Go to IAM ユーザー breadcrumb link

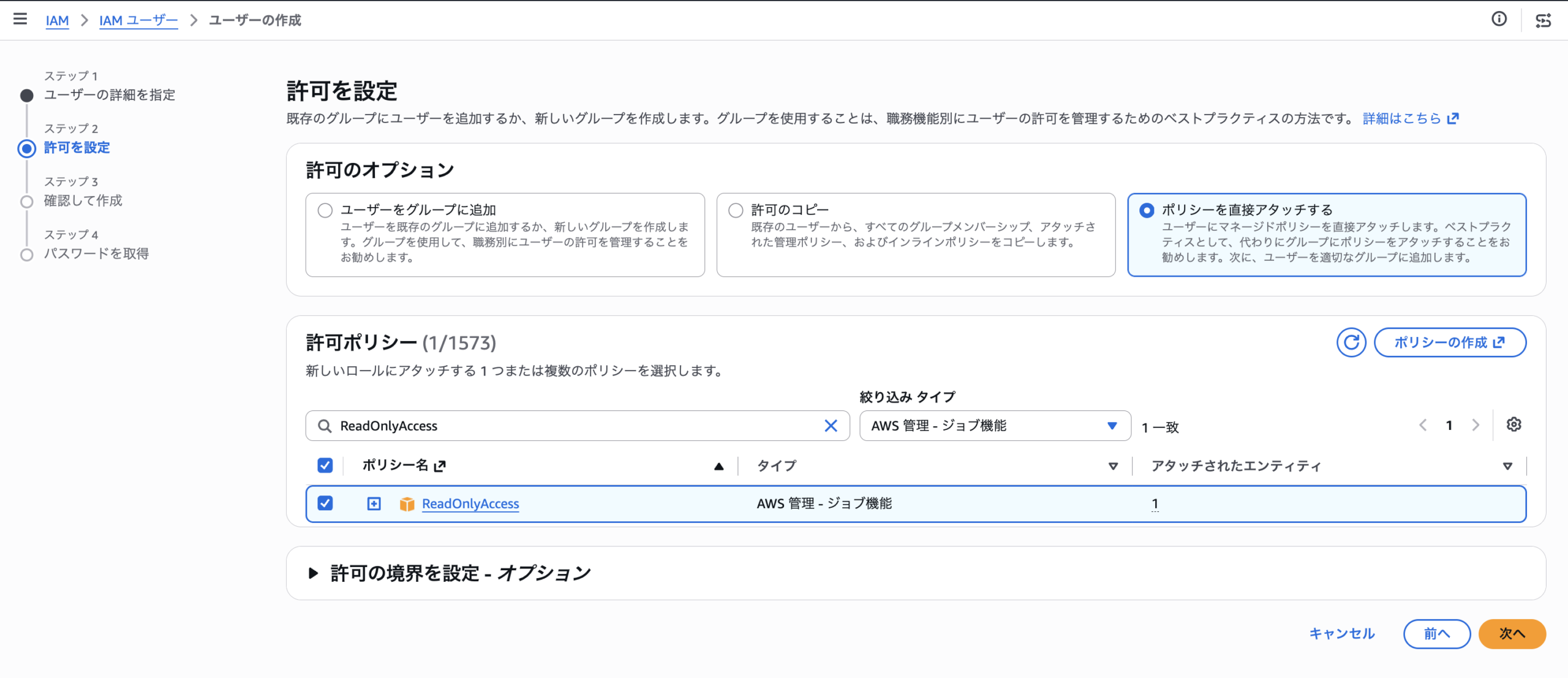coord(138,20)
